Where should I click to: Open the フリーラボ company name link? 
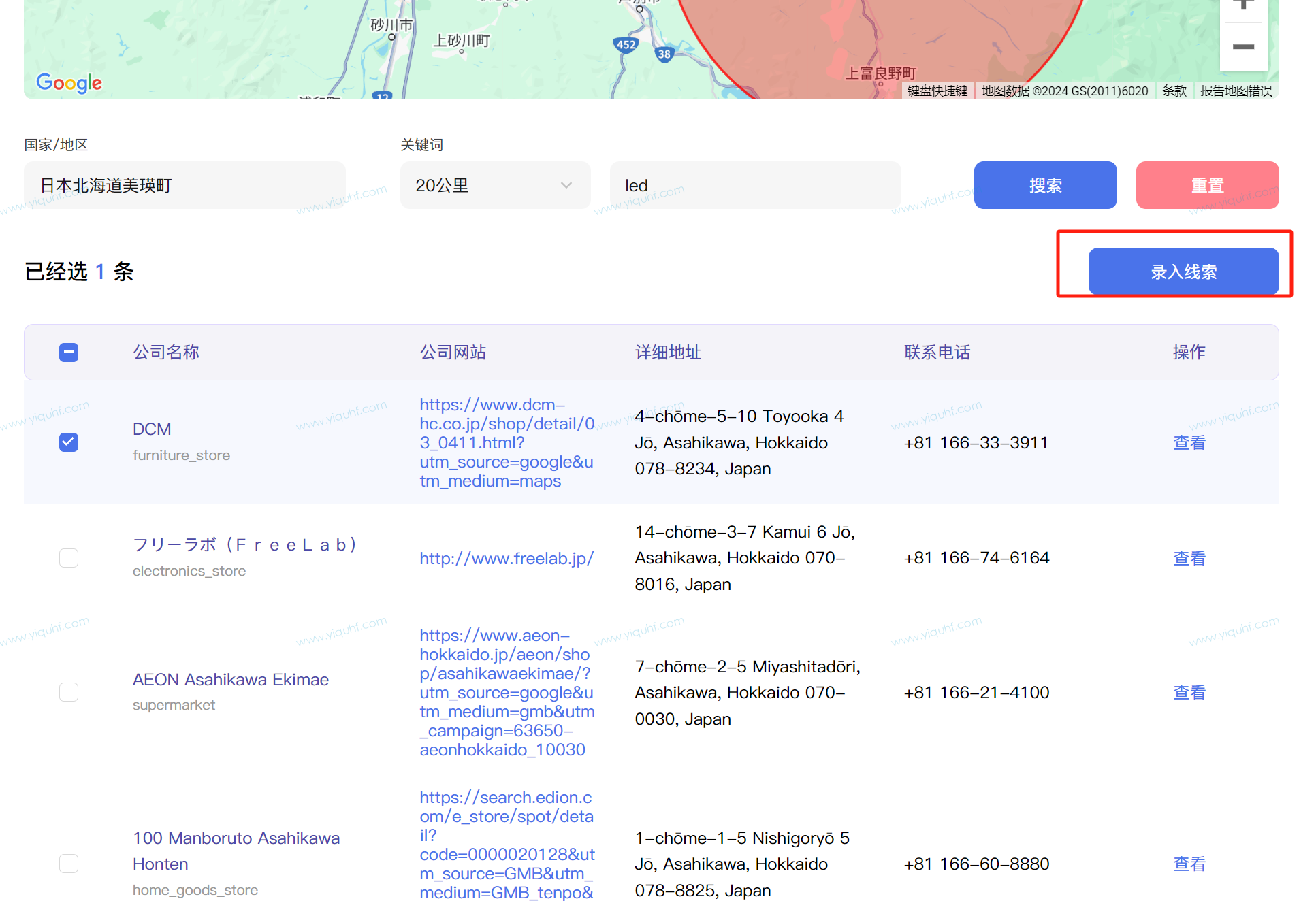[245, 545]
